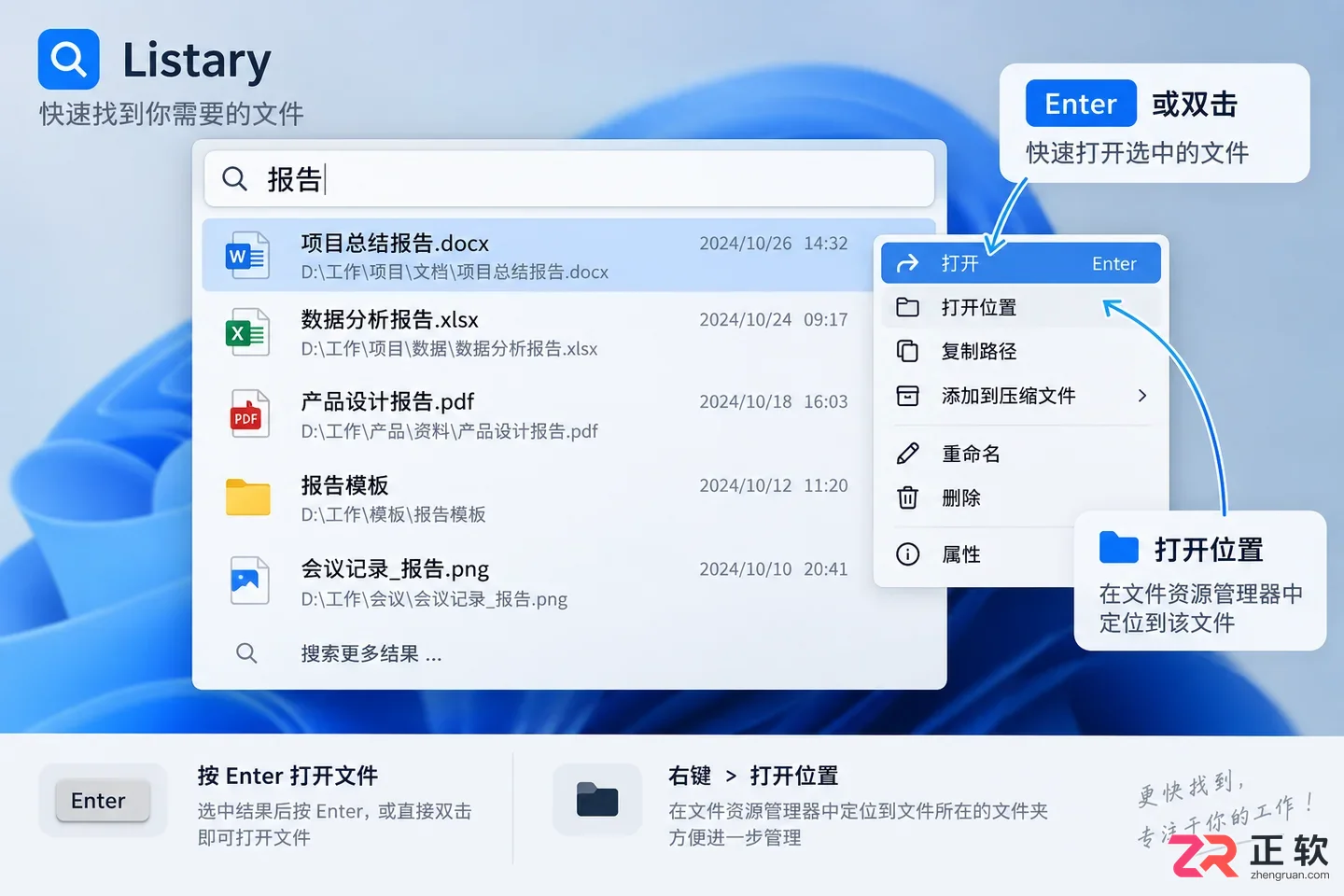Select the result 会议记录_报告.png
Image resolution: width=1344 pixels, height=896 pixels.
point(538,581)
